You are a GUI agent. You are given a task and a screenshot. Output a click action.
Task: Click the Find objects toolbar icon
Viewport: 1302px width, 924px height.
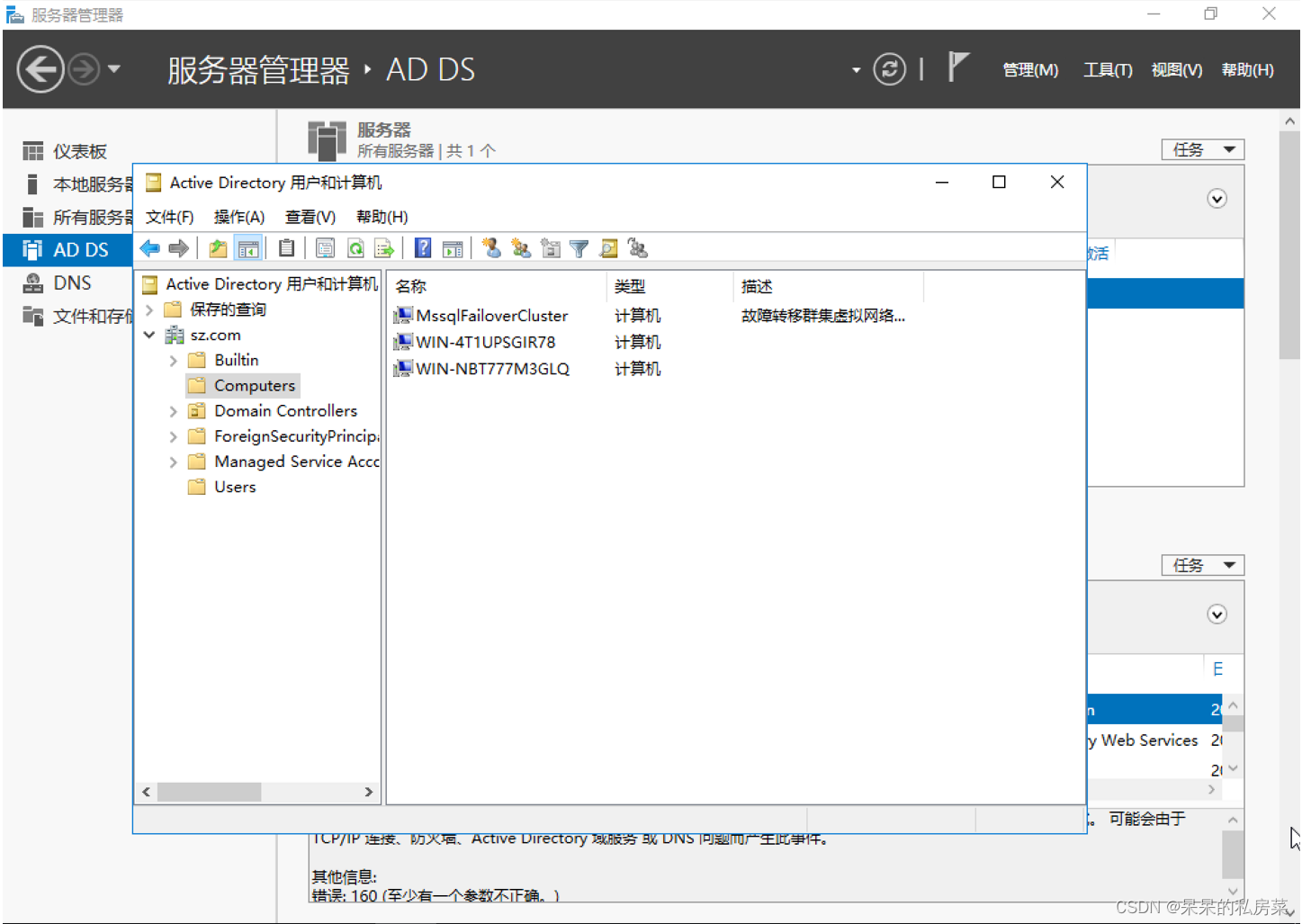[x=609, y=248]
